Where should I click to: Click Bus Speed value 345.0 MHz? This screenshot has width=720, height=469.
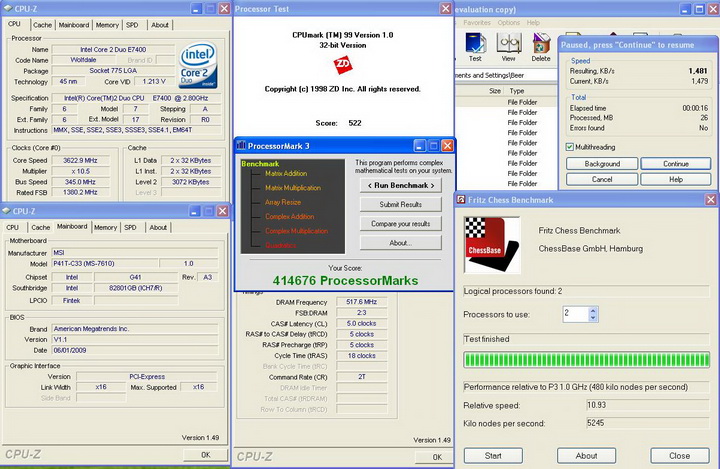(80, 182)
